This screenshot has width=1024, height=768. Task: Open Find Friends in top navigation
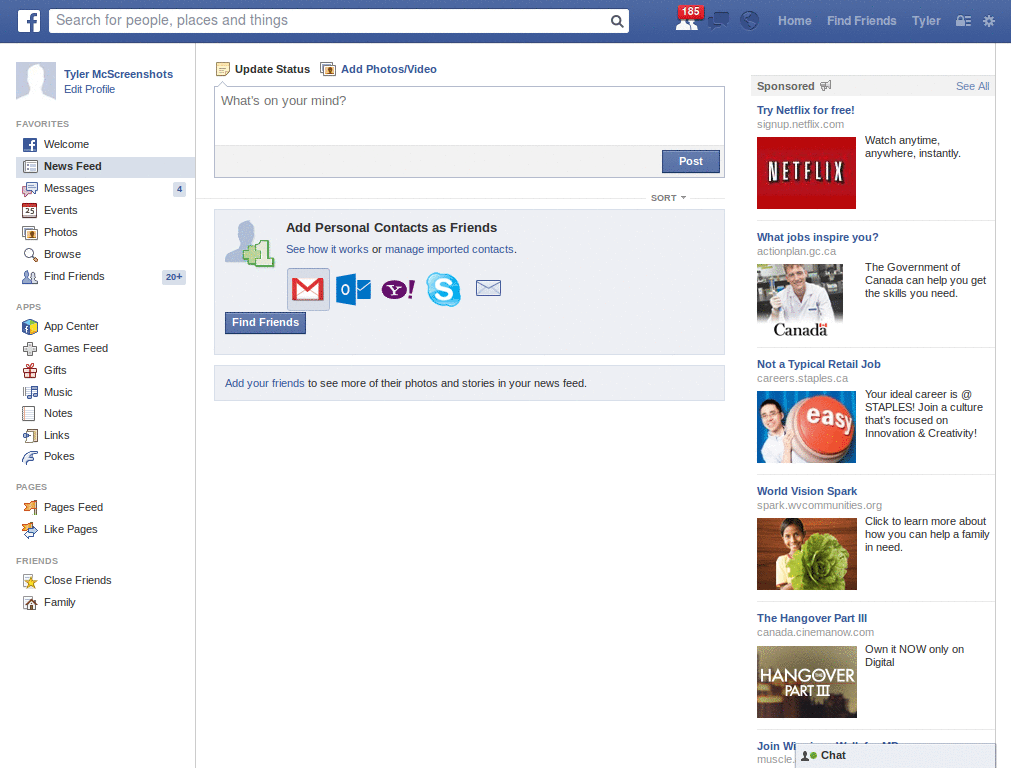(x=861, y=21)
